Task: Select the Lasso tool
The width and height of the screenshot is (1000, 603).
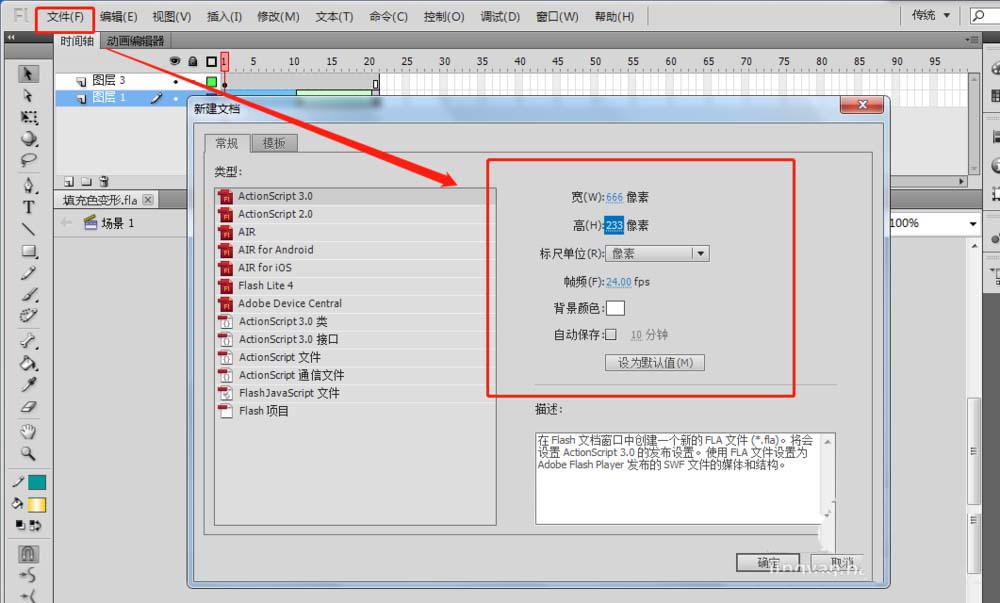Action: pyautogui.click(x=29, y=159)
